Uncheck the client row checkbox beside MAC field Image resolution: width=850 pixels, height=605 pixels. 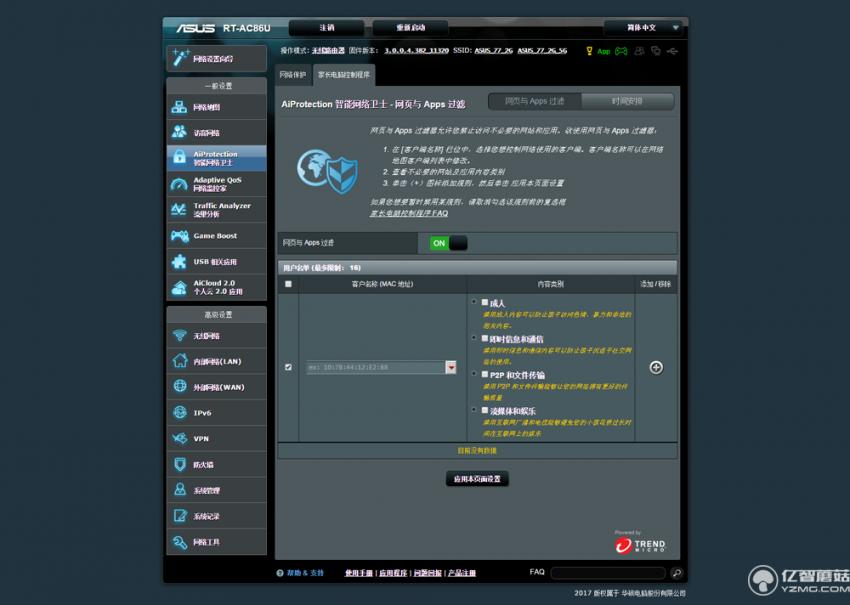(x=288, y=367)
